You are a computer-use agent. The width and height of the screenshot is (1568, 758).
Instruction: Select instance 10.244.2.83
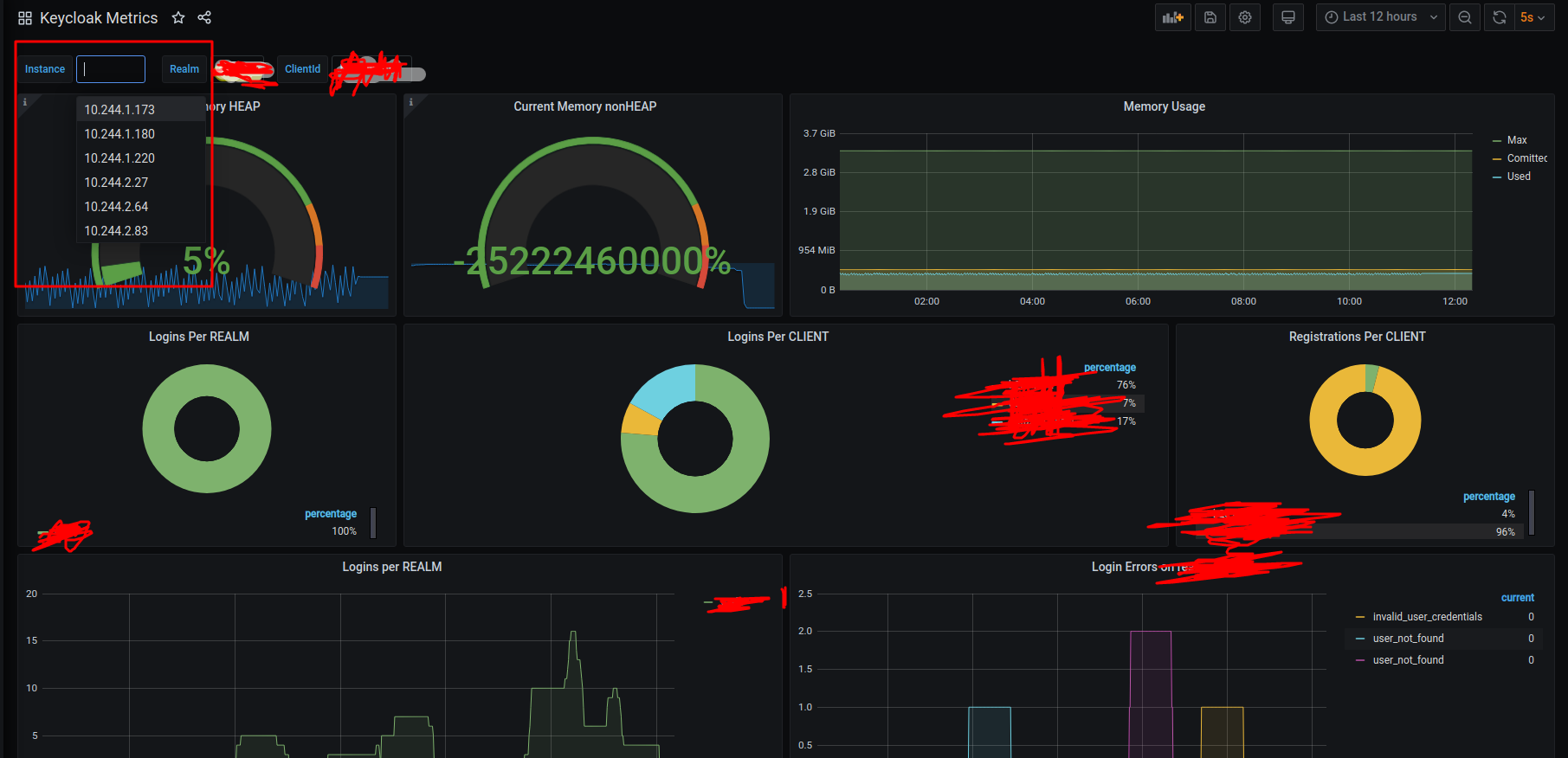(x=141, y=230)
